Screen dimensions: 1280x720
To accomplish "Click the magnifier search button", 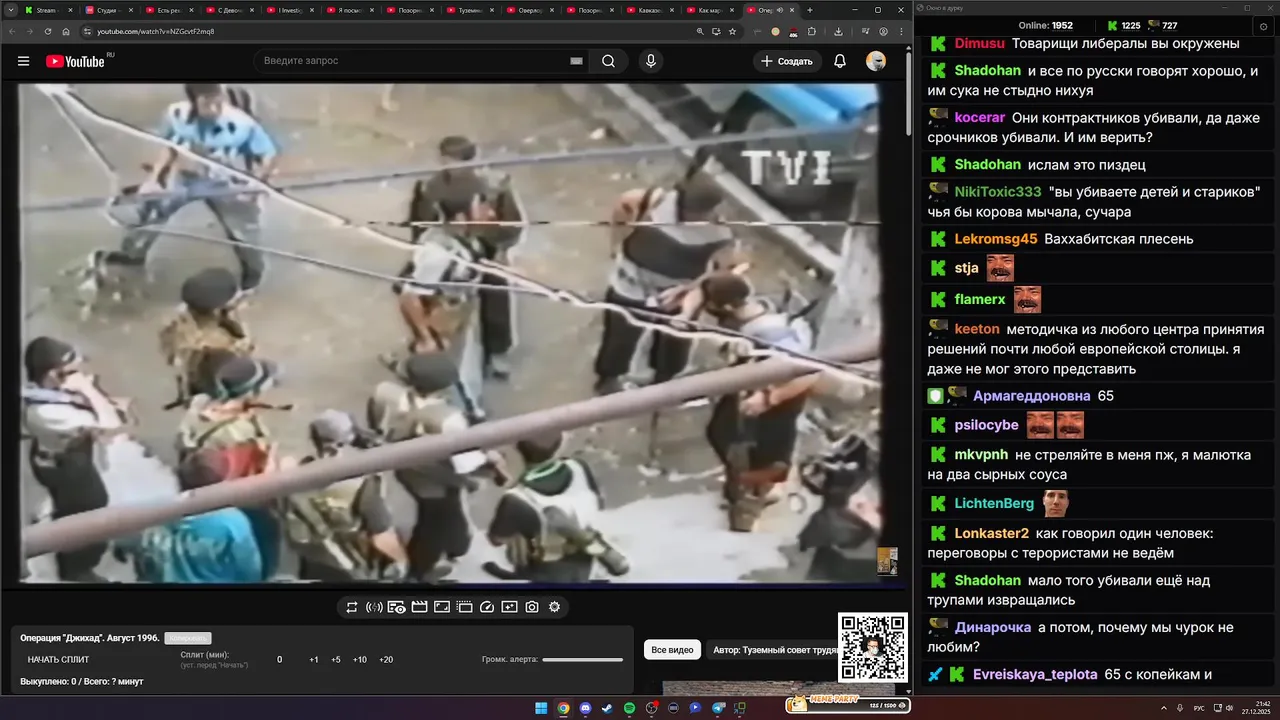I will pos(608,61).
